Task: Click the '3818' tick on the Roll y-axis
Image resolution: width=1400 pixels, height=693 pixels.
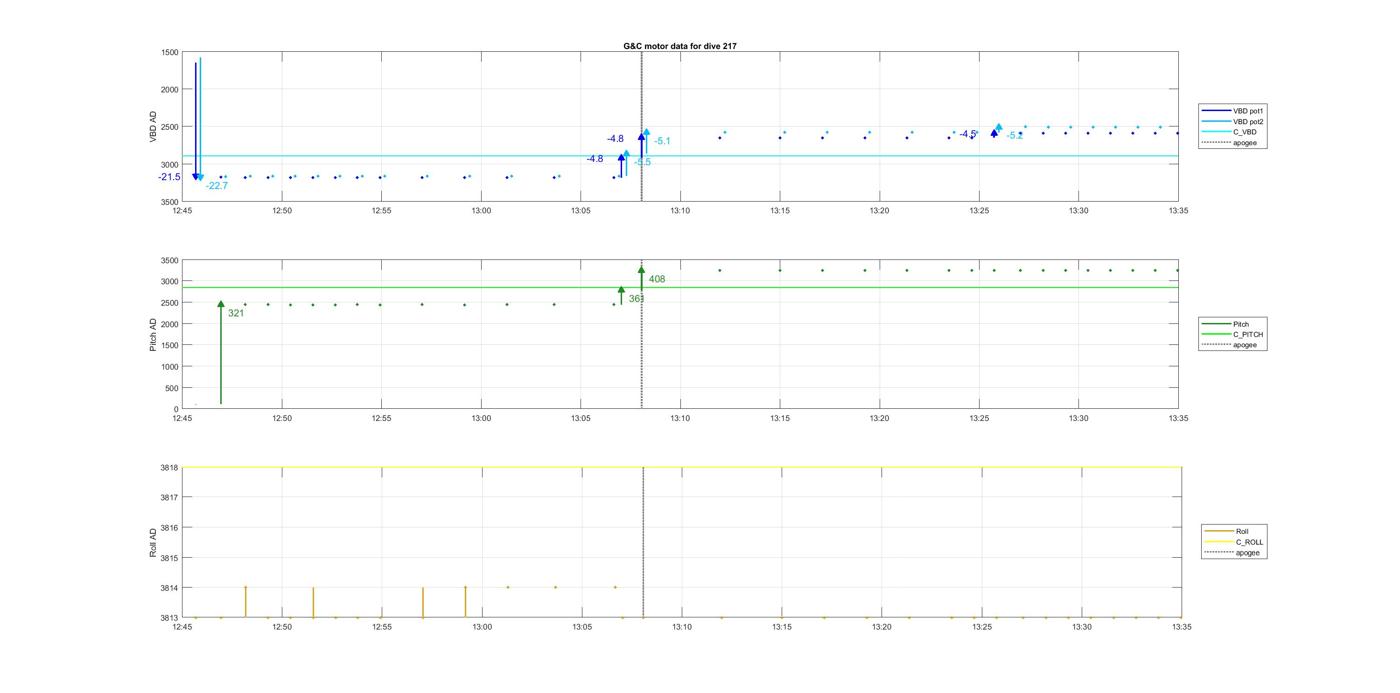Action: tap(170, 468)
